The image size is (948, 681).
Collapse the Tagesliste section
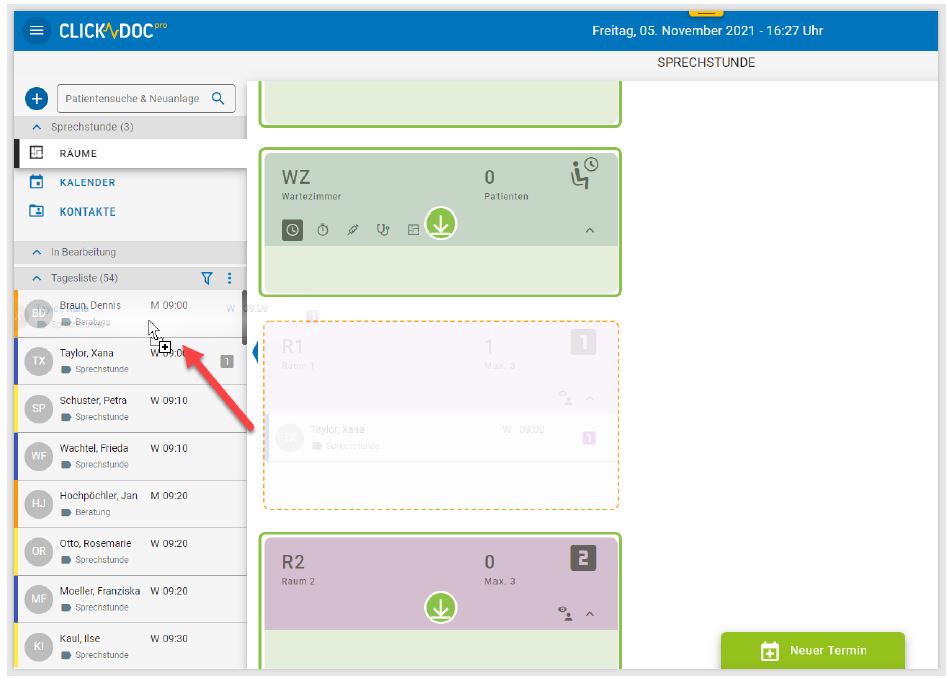[x=37, y=278]
